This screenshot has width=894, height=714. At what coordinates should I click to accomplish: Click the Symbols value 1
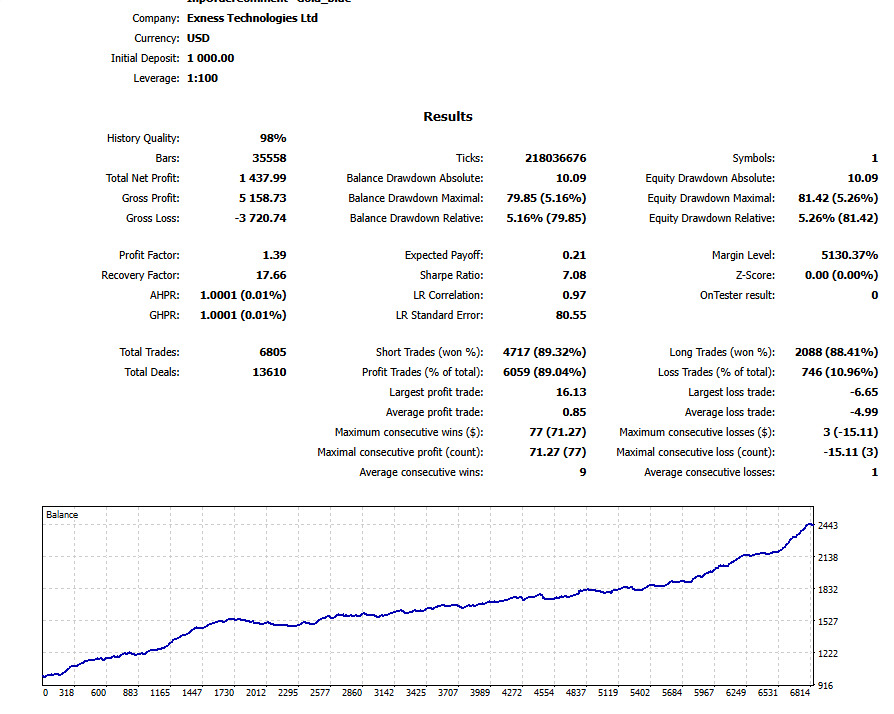(875, 158)
